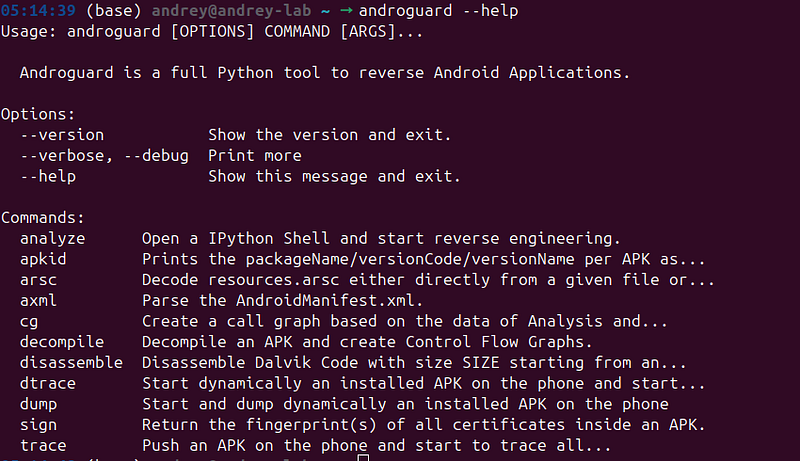Click the 'Options:' heading

(38, 114)
